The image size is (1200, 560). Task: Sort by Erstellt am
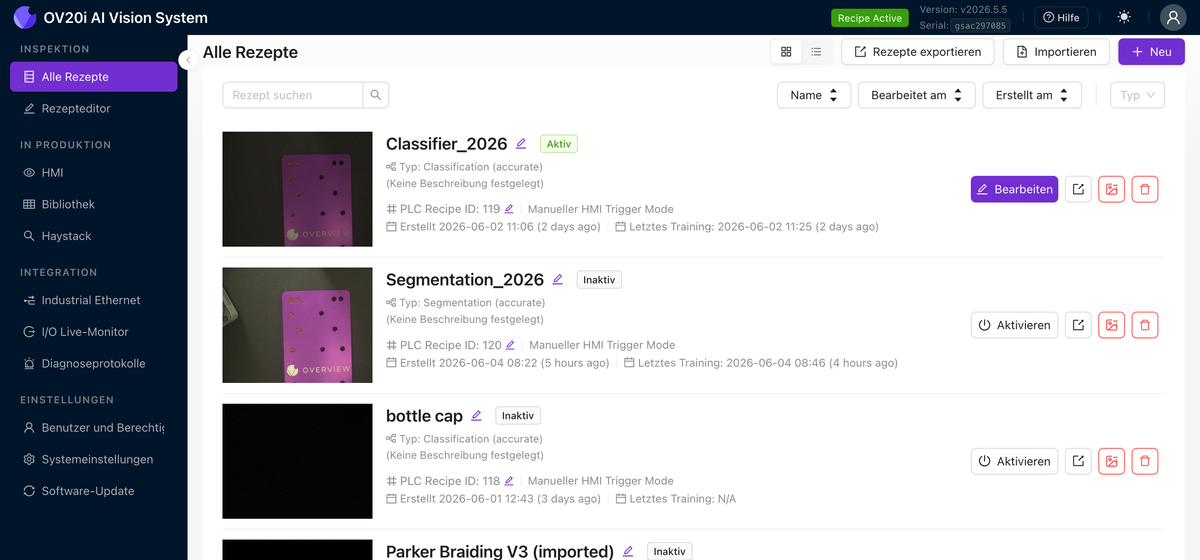(1032, 95)
